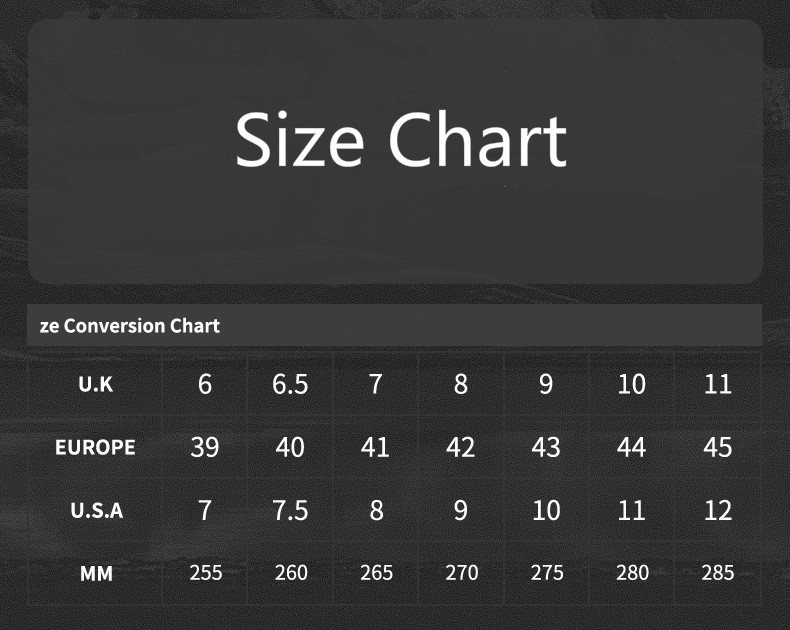This screenshot has width=790, height=630.
Task: Select the MM row label
Action: 96,573
